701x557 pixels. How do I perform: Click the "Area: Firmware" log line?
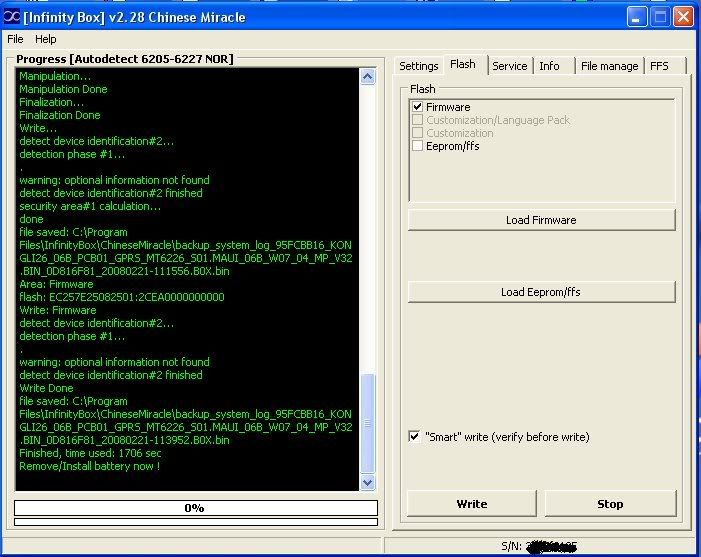pos(56,284)
